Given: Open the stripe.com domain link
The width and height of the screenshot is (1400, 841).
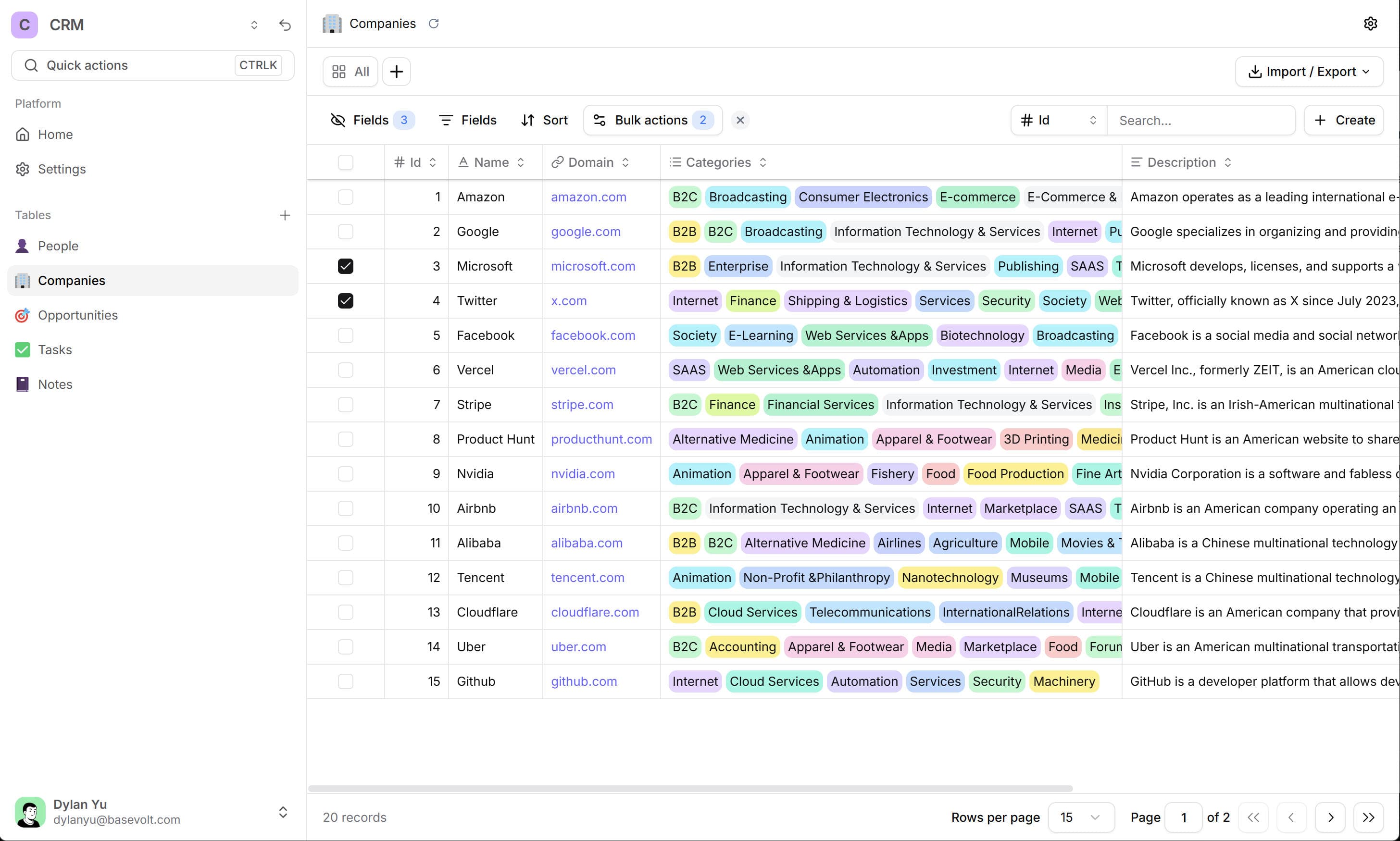Looking at the screenshot, I should [582, 405].
